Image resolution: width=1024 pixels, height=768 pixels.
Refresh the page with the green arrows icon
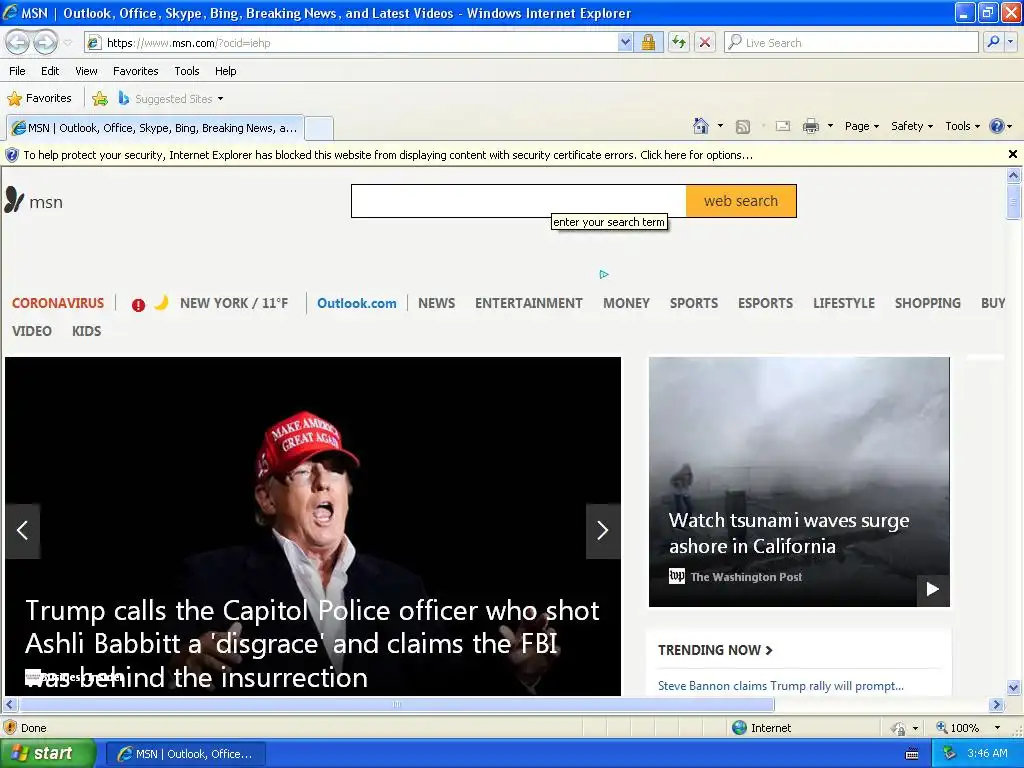tap(679, 42)
